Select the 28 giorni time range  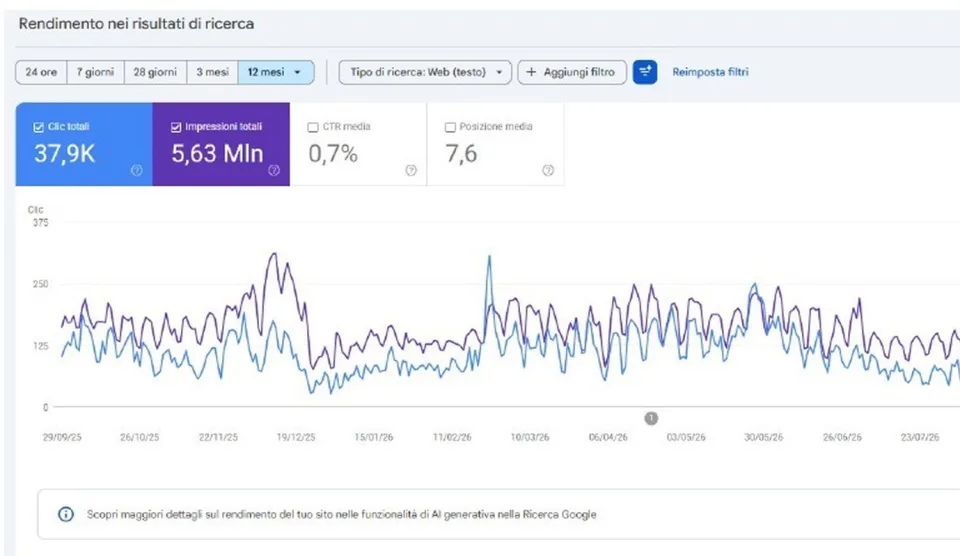[x=156, y=72]
